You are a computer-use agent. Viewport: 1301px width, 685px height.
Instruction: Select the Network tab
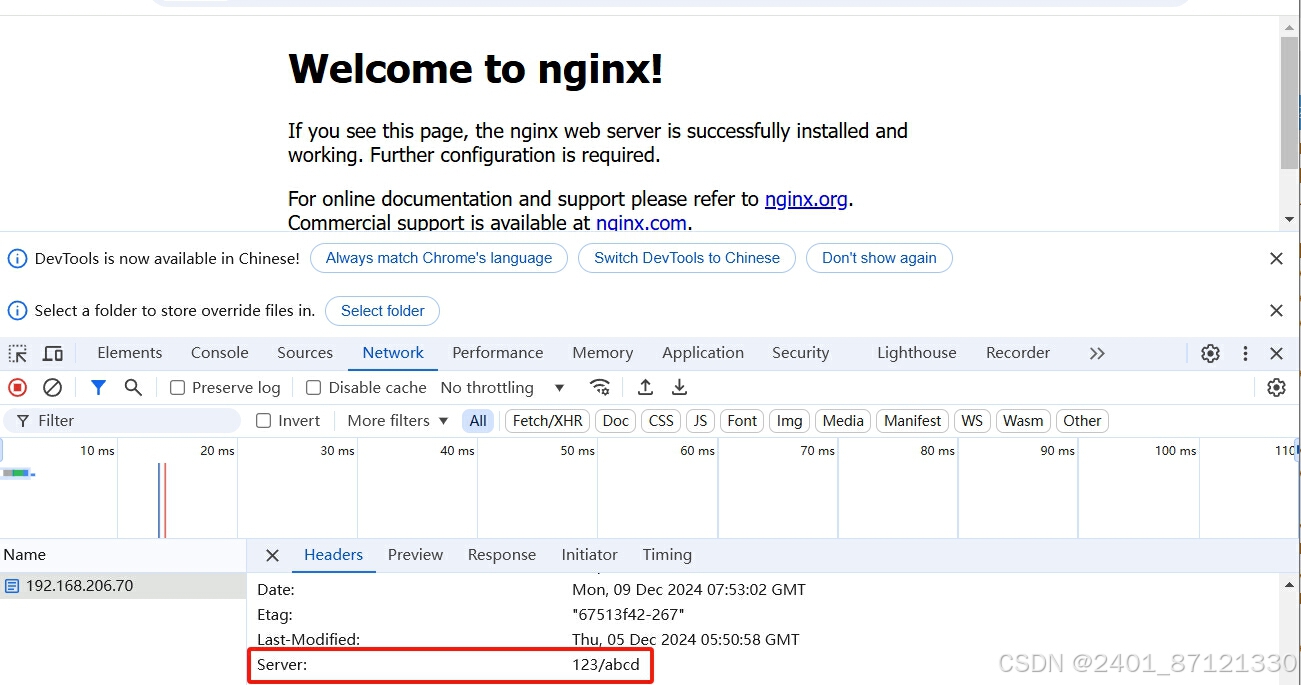[393, 353]
